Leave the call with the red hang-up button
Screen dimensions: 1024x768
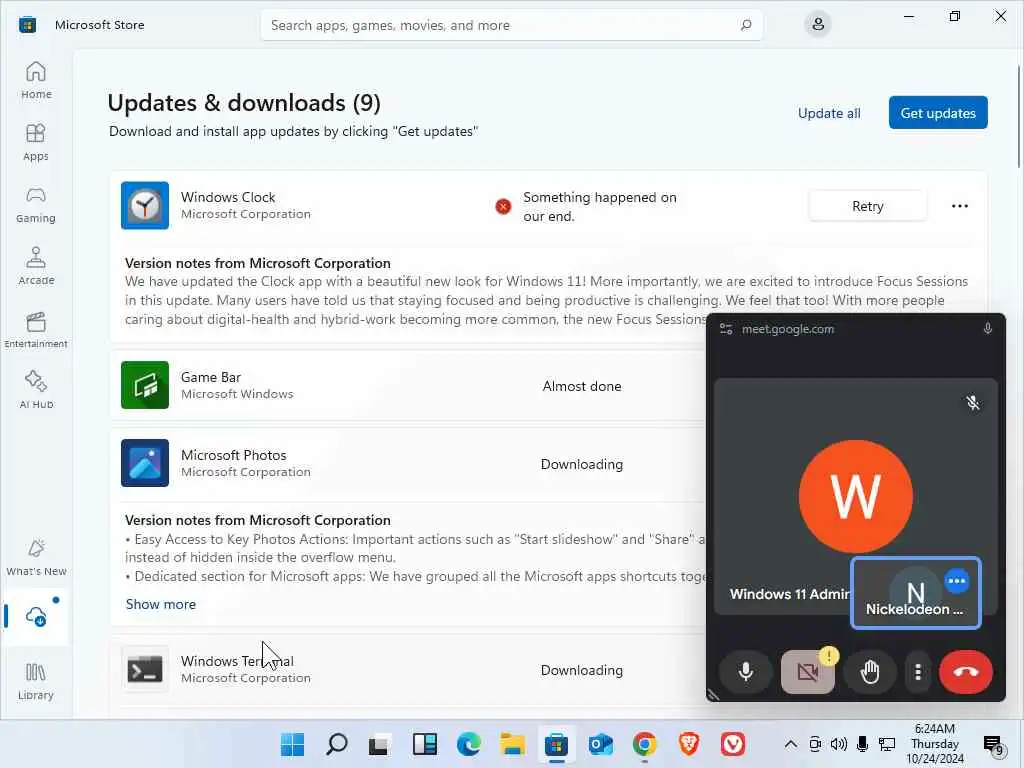pos(965,671)
